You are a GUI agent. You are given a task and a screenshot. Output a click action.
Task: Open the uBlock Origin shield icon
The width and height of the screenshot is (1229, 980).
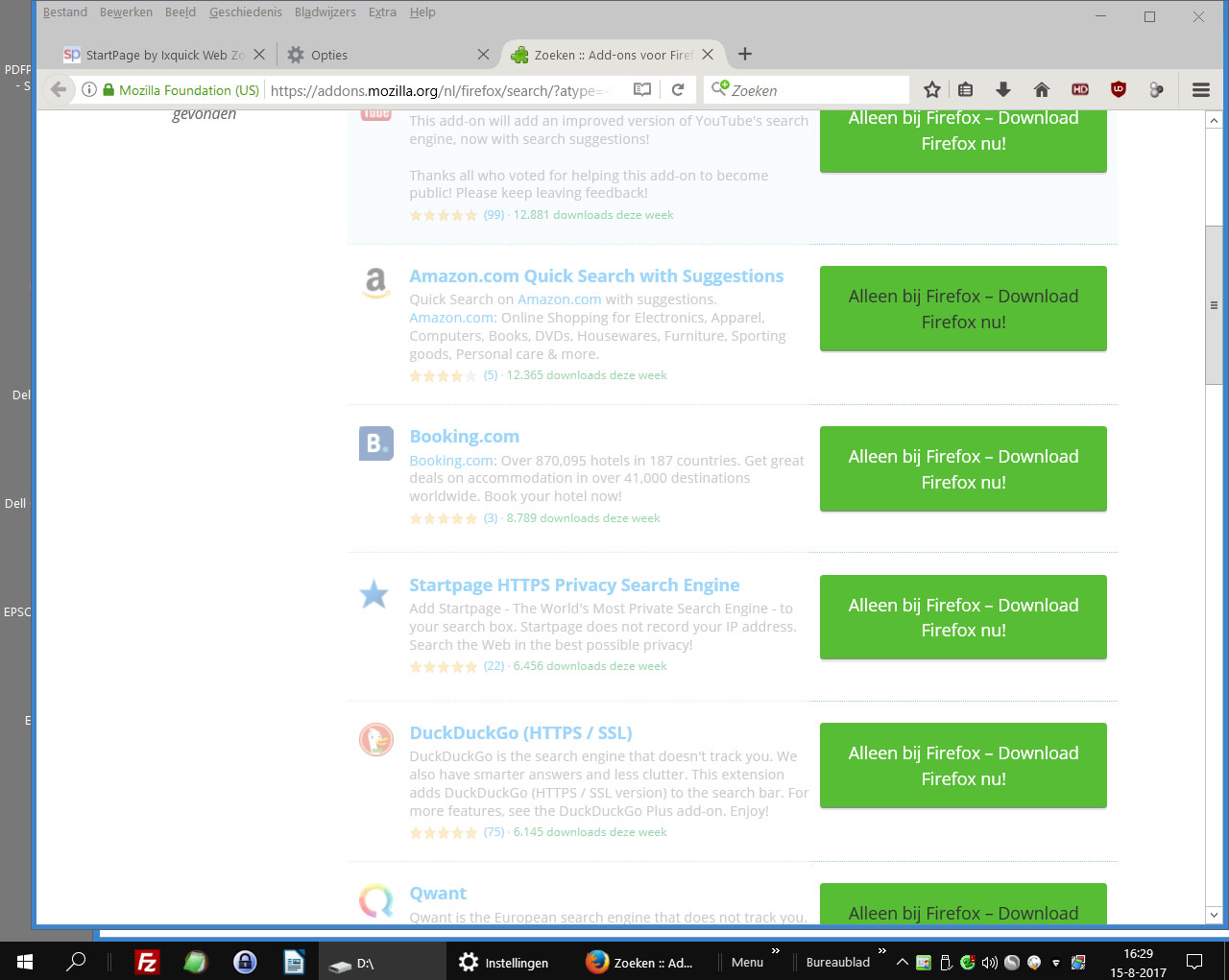(1119, 89)
